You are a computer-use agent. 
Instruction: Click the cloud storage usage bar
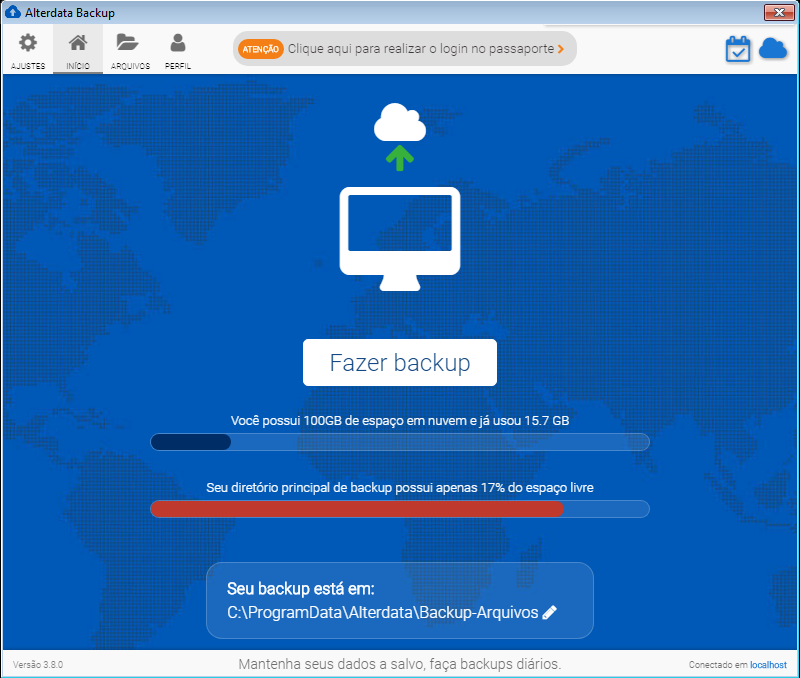pos(399,442)
